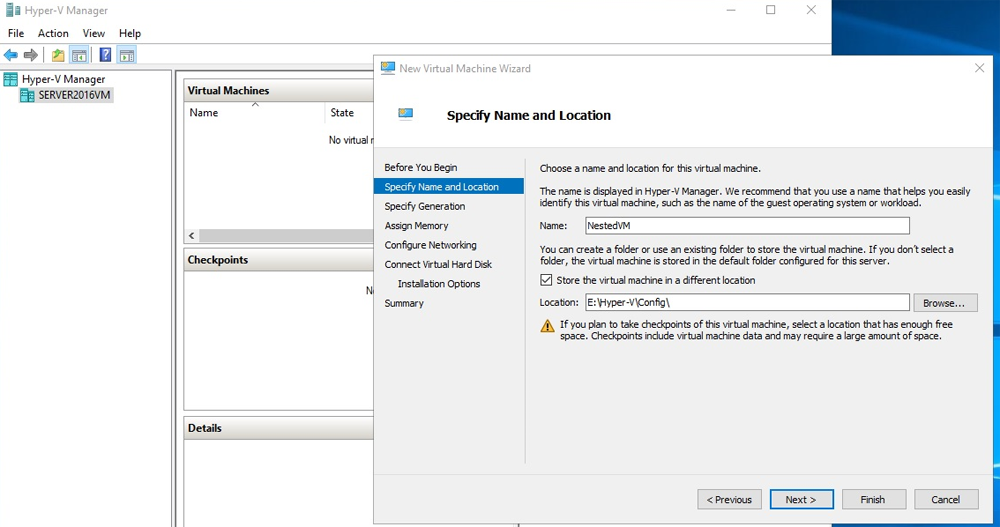This screenshot has height=527, width=1000.
Task: Click in the Location path field
Action: point(747,302)
